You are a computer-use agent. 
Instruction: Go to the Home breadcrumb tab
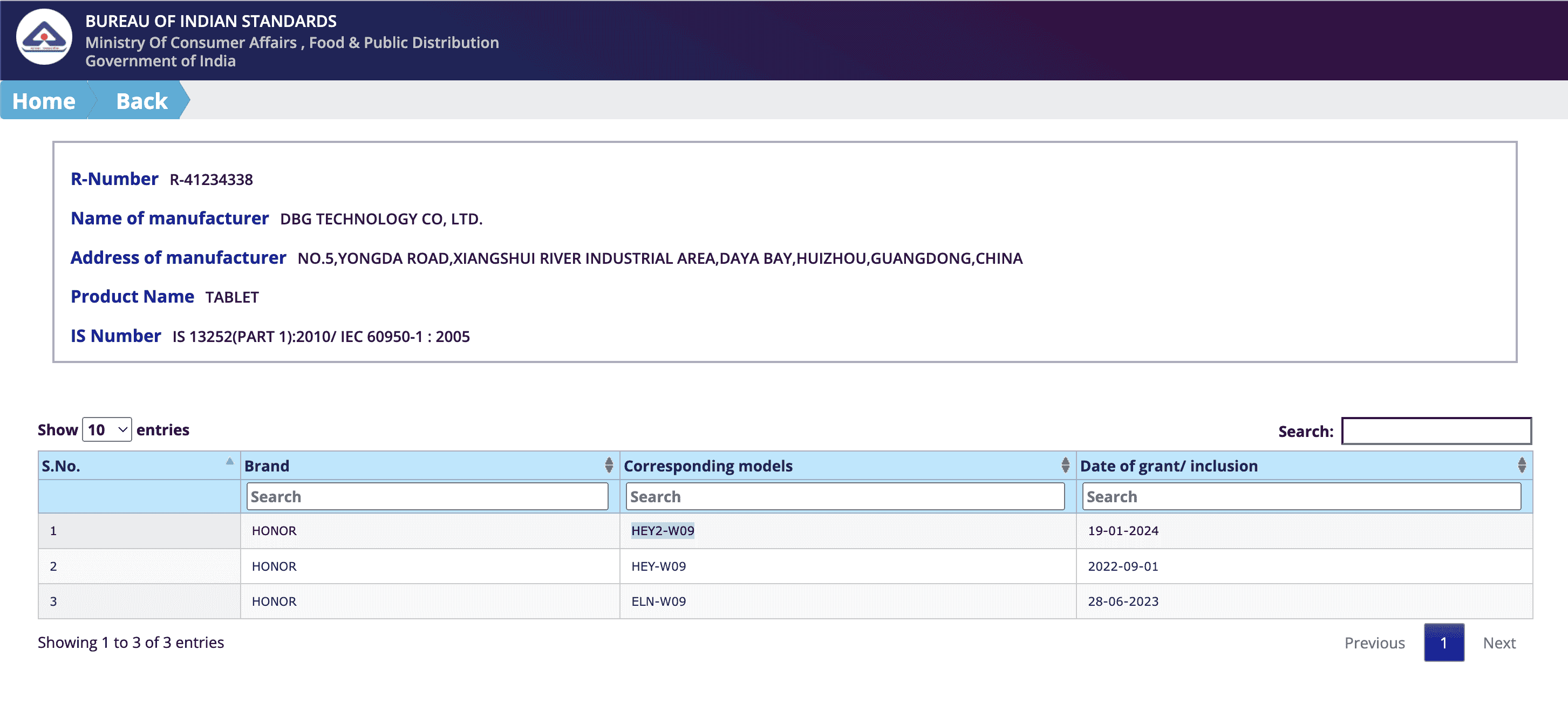pyautogui.click(x=44, y=101)
